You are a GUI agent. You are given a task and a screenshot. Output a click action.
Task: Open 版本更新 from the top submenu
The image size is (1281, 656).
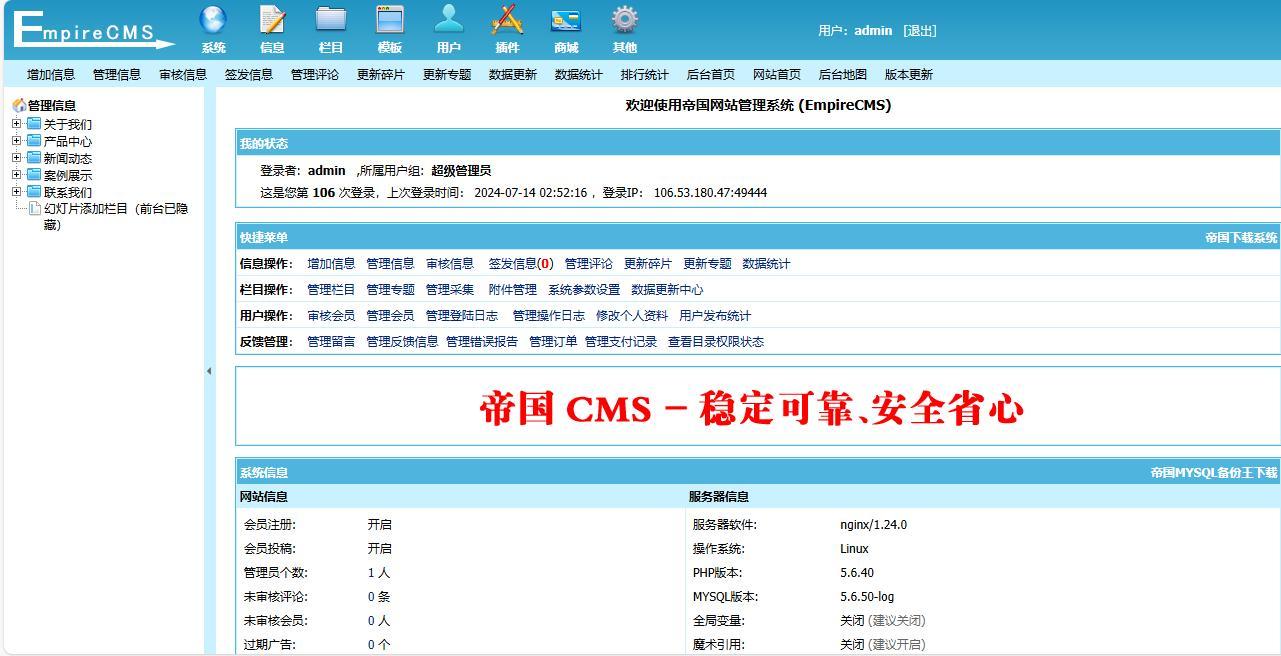click(x=909, y=75)
